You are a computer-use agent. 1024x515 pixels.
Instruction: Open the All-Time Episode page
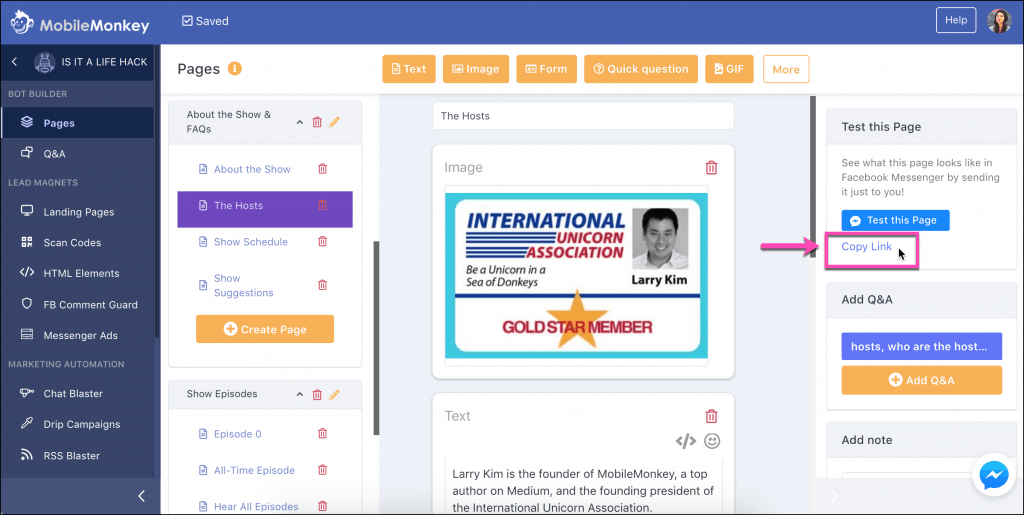pos(254,470)
